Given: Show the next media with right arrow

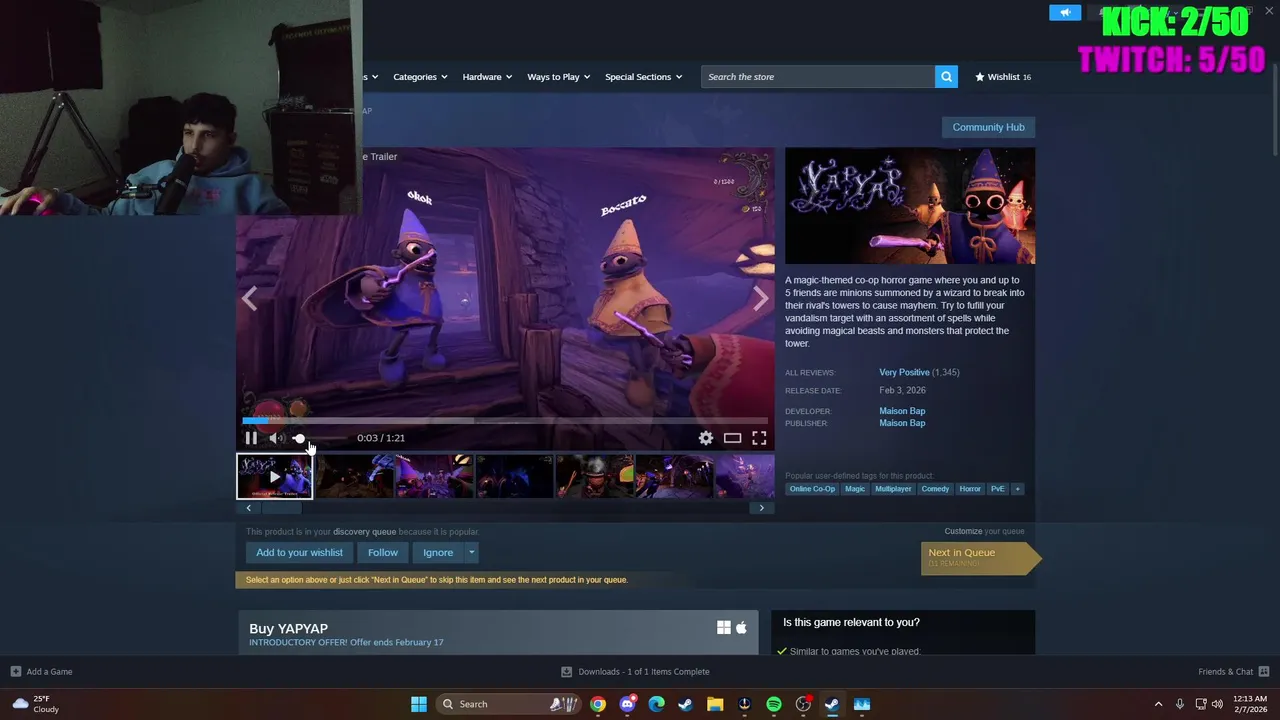Looking at the screenshot, I should pyautogui.click(x=761, y=298).
